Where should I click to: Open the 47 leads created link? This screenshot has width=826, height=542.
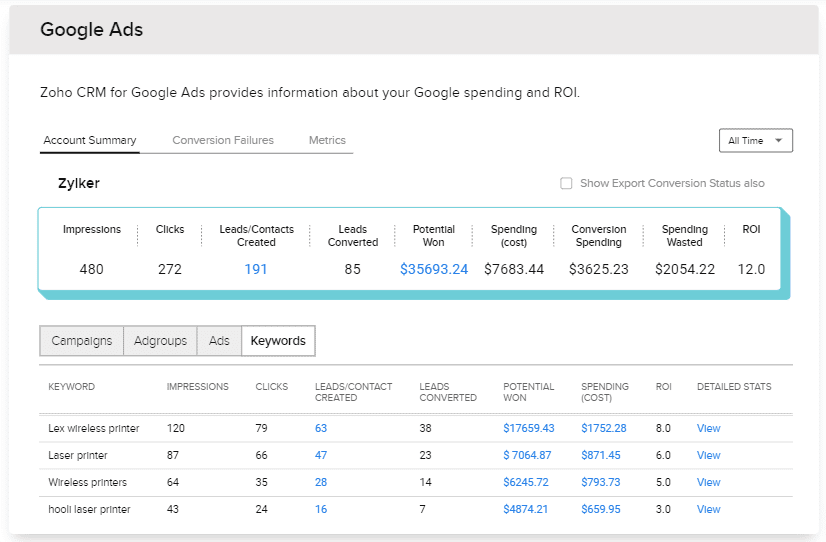click(x=321, y=455)
